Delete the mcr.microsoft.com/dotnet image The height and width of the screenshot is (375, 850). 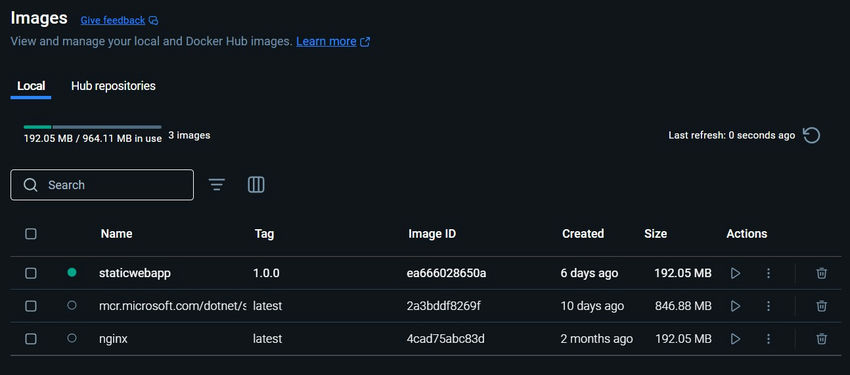pos(821,306)
